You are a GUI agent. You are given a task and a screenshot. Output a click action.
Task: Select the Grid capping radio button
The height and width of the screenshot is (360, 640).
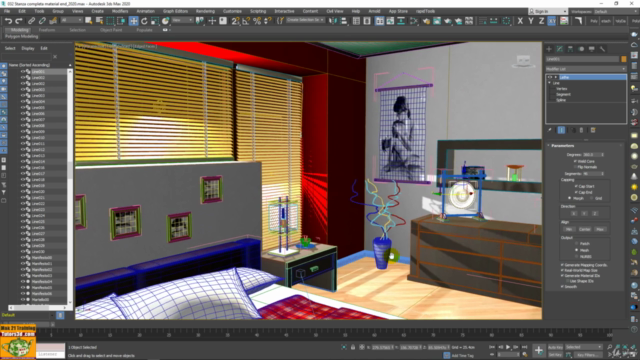(591, 198)
